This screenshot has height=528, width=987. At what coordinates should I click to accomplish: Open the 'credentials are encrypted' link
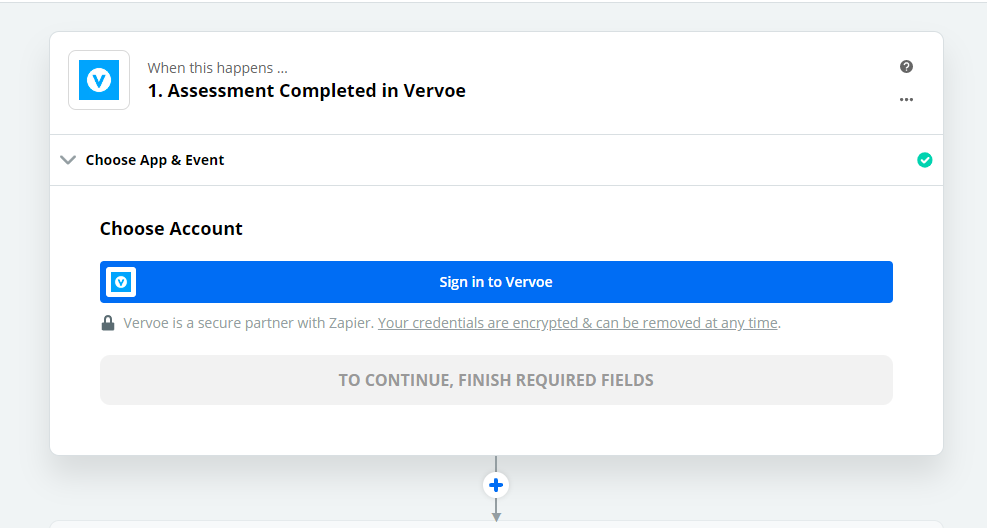[x=578, y=323]
